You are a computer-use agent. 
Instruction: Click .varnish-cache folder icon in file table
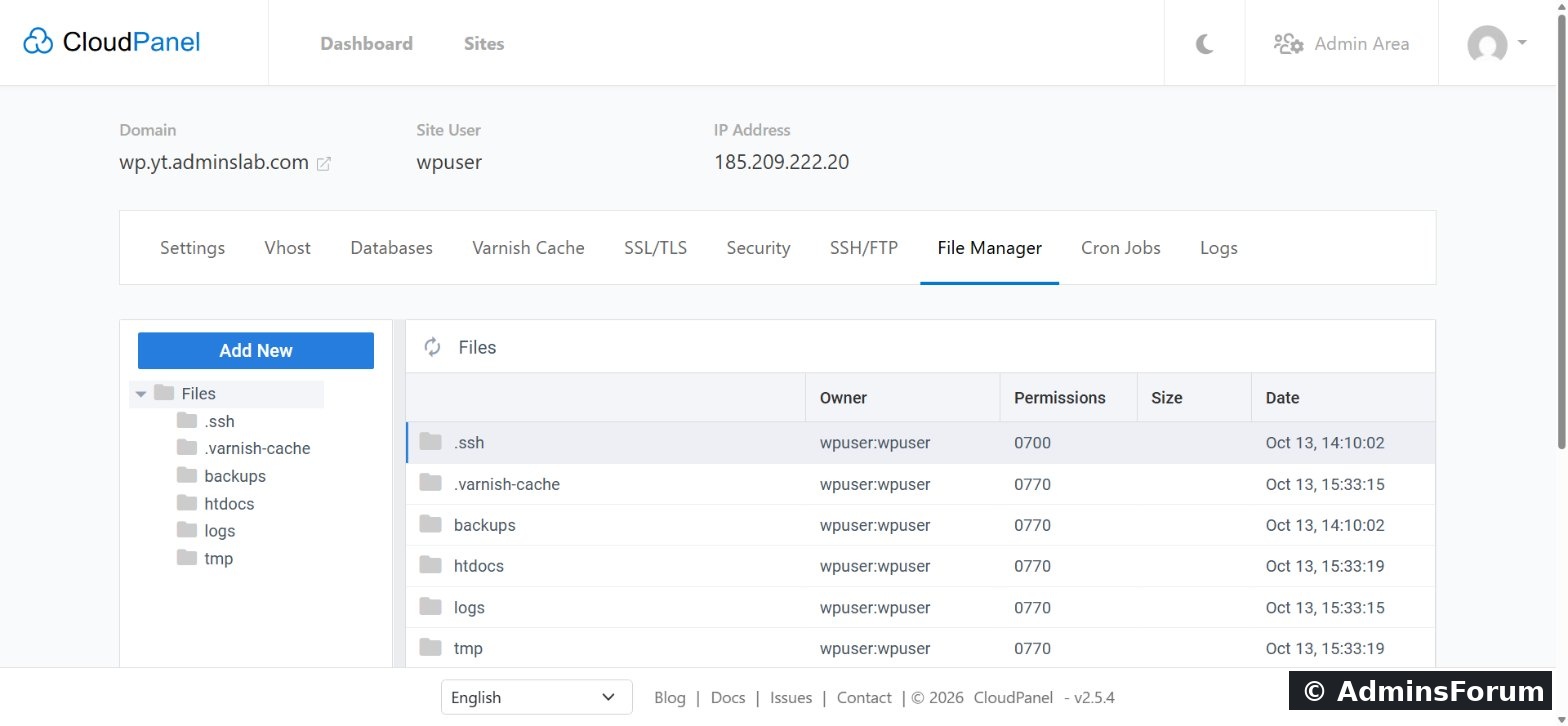pos(431,483)
